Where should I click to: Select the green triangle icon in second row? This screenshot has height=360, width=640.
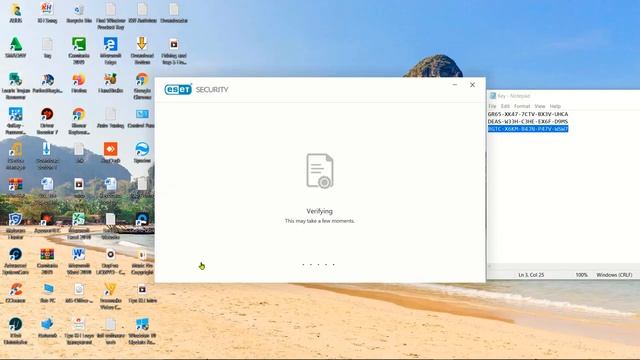[16, 44]
